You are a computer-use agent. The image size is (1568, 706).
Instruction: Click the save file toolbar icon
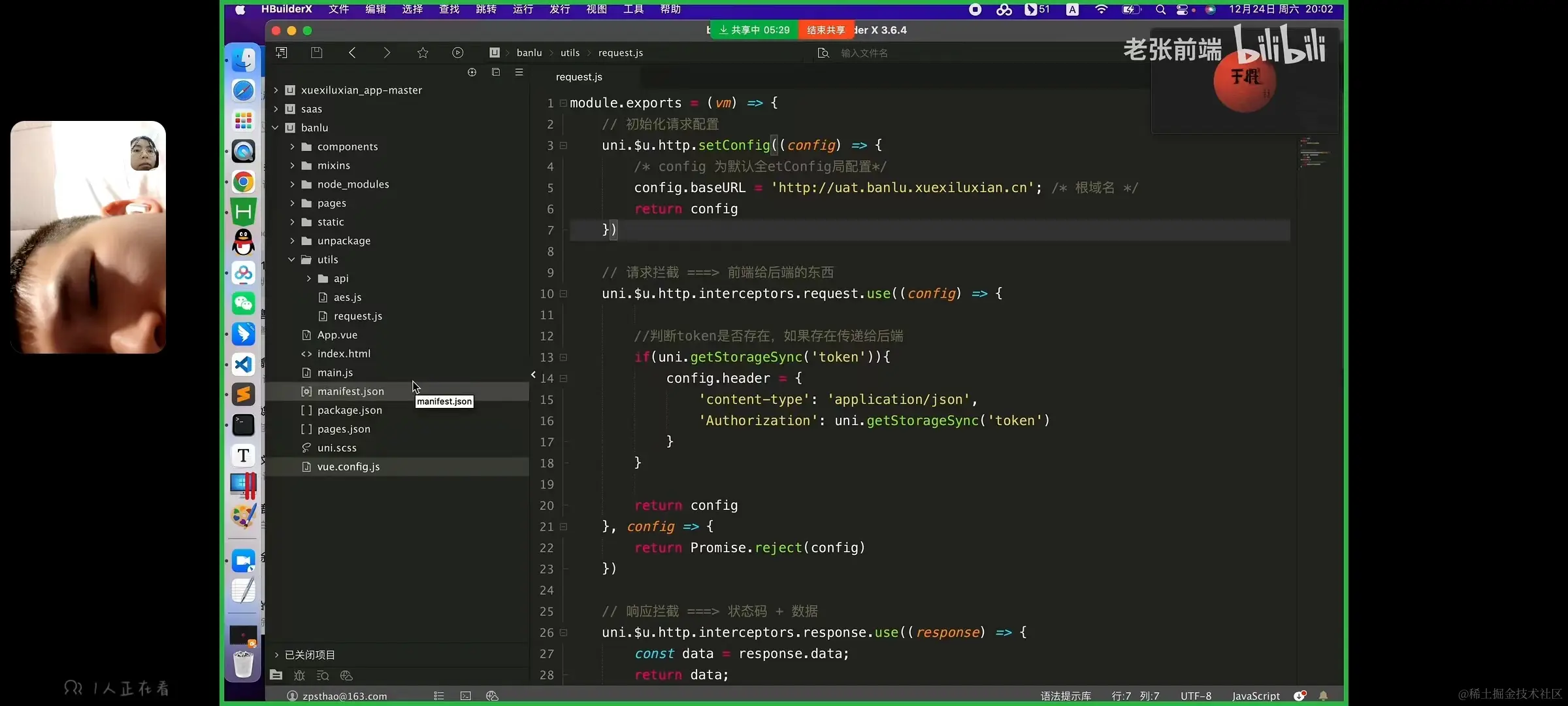pyautogui.click(x=317, y=52)
